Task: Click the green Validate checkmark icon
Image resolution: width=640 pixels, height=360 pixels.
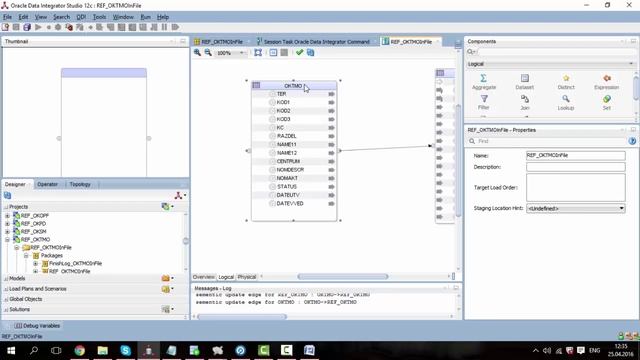Action: pyautogui.click(x=300, y=53)
